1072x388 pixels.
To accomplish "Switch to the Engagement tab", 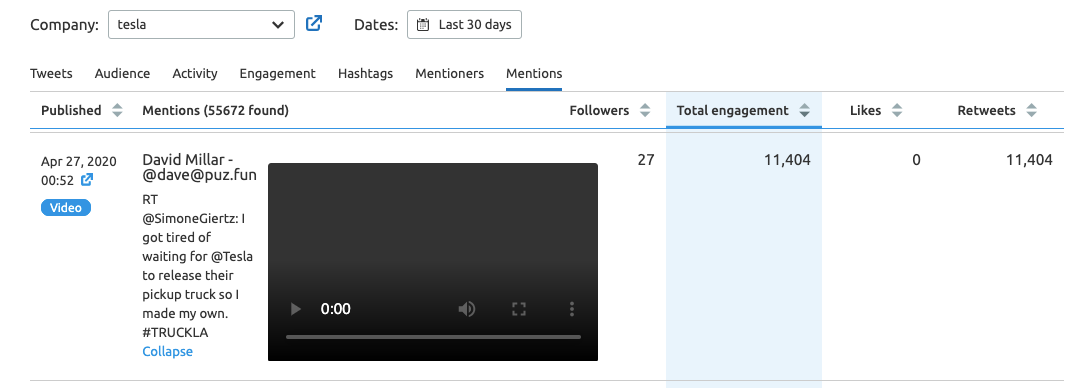I will point(278,74).
